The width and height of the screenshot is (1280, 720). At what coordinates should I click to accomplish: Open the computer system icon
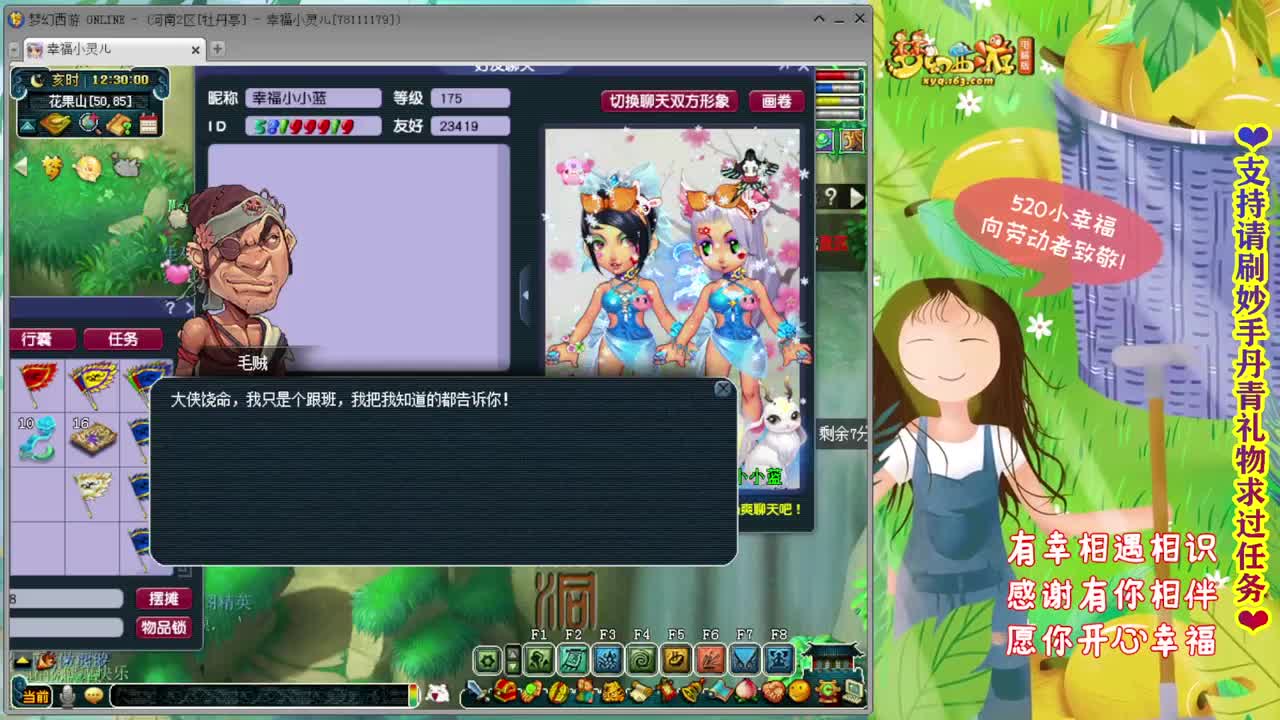coord(853,691)
